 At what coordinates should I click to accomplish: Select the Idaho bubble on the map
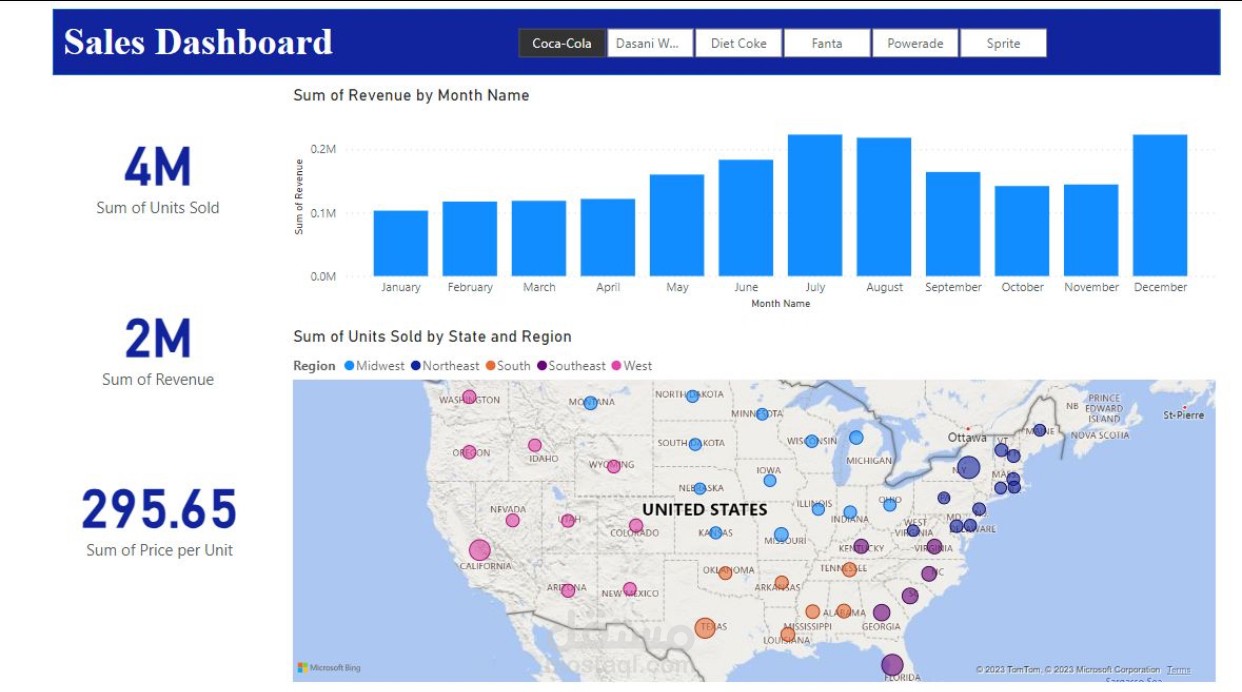pyautogui.click(x=534, y=445)
